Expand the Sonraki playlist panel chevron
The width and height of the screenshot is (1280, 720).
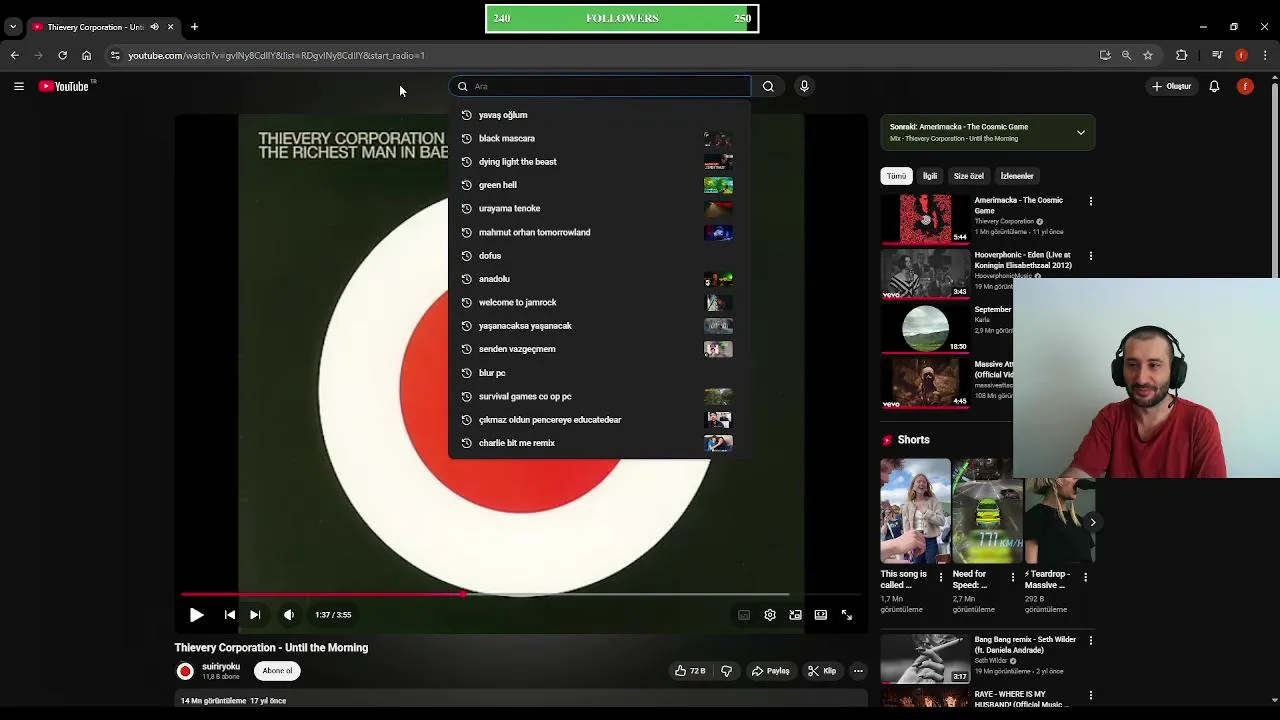tap(1080, 132)
